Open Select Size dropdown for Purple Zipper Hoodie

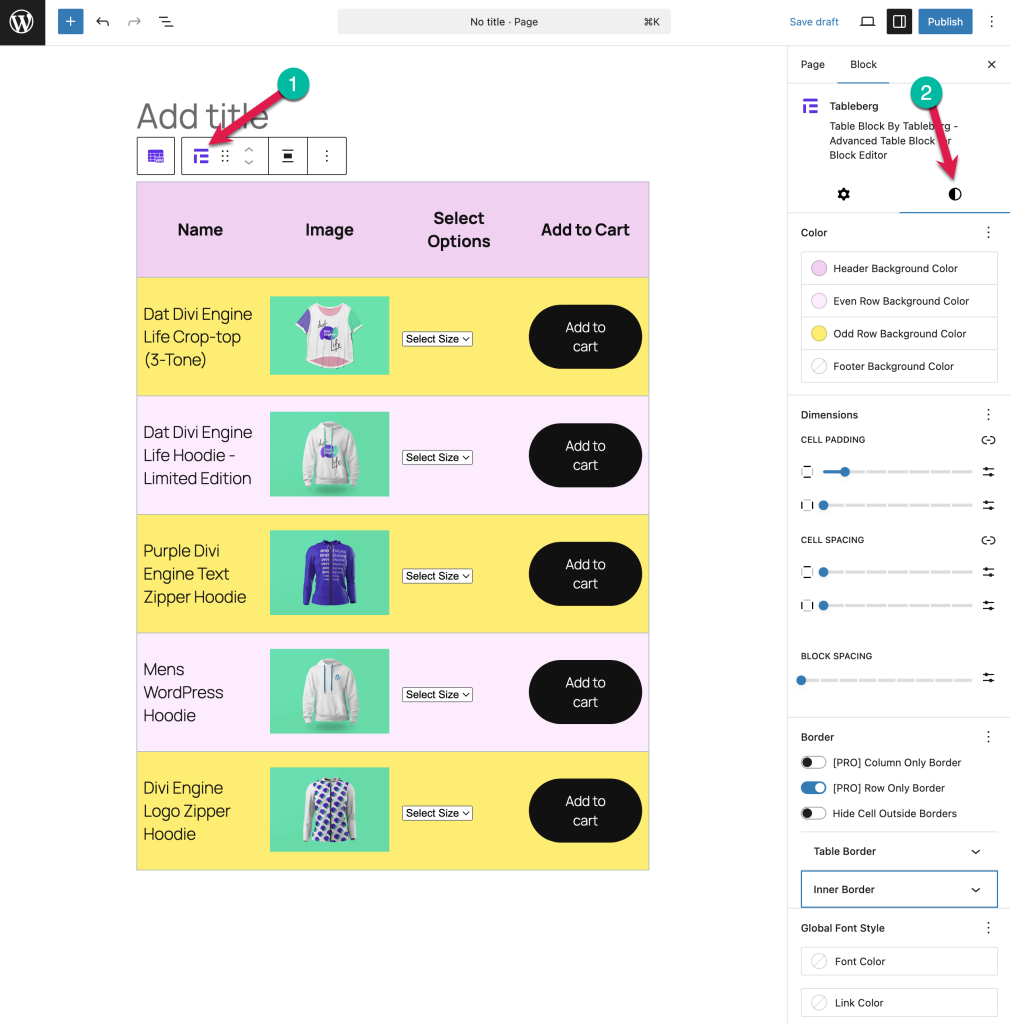point(437,576)
